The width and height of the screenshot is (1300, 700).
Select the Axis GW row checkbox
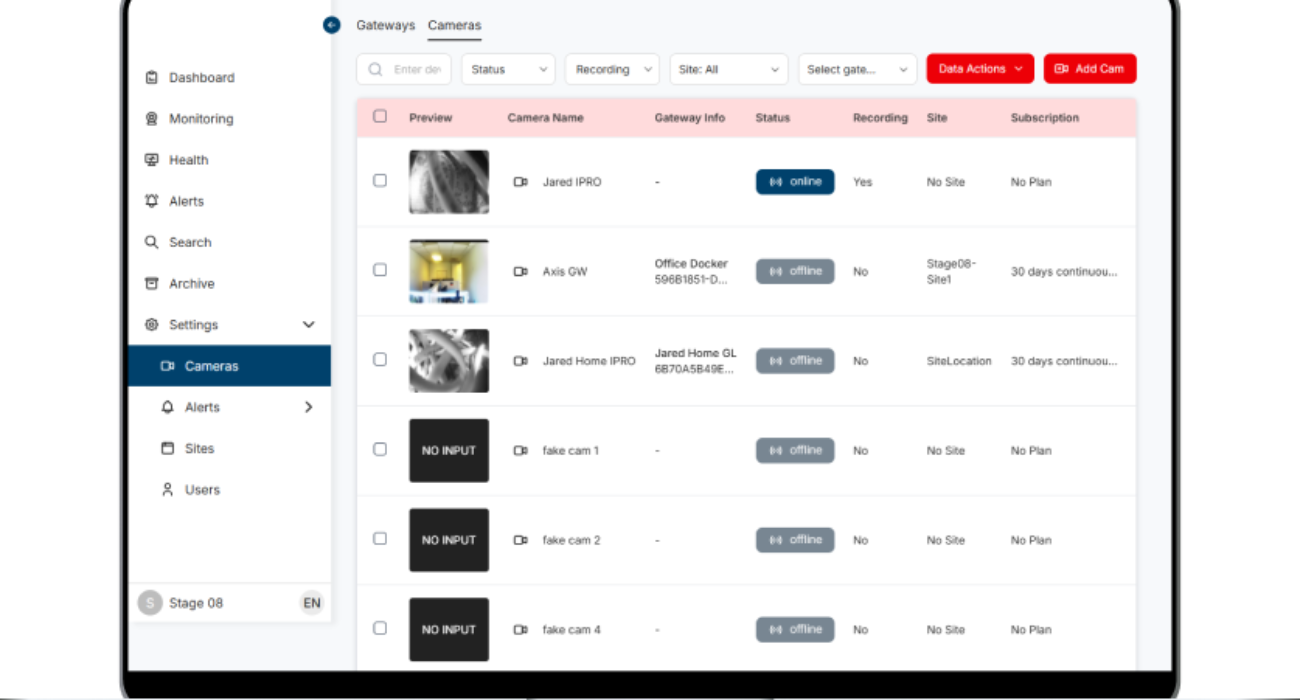(x=380, y=270)
